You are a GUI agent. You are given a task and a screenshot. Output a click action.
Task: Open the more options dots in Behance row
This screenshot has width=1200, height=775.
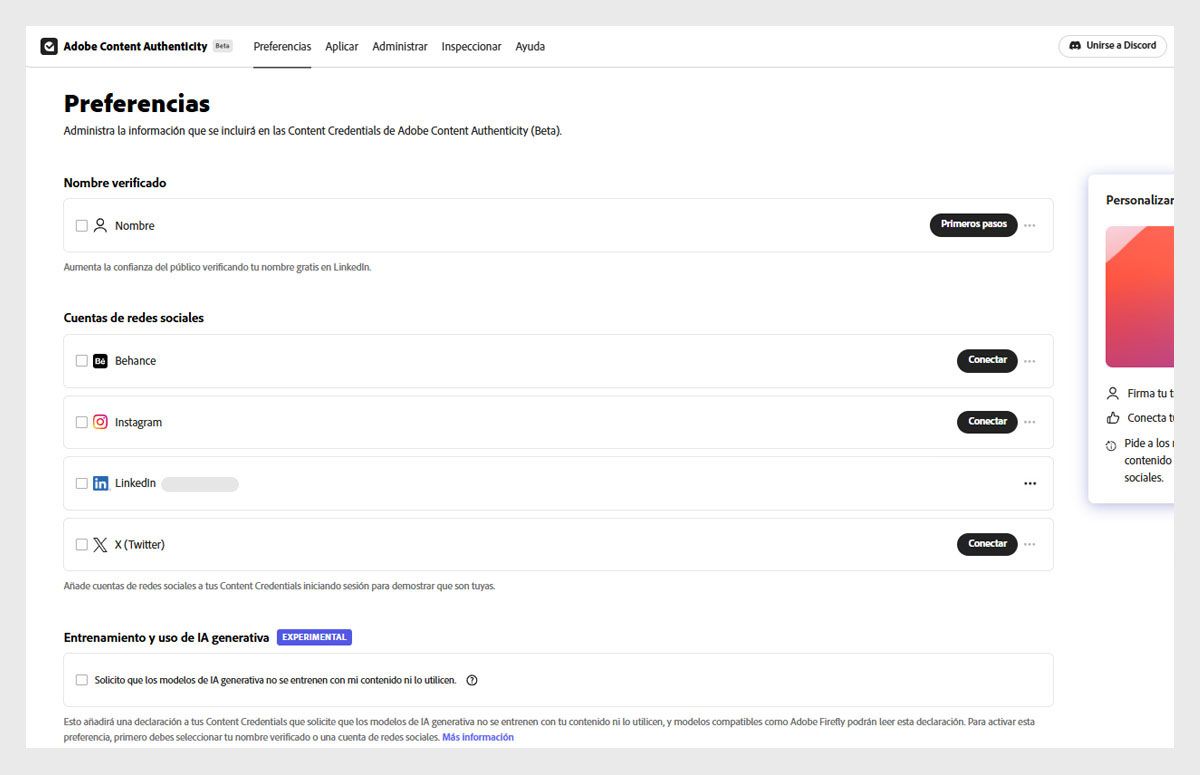1030,361
